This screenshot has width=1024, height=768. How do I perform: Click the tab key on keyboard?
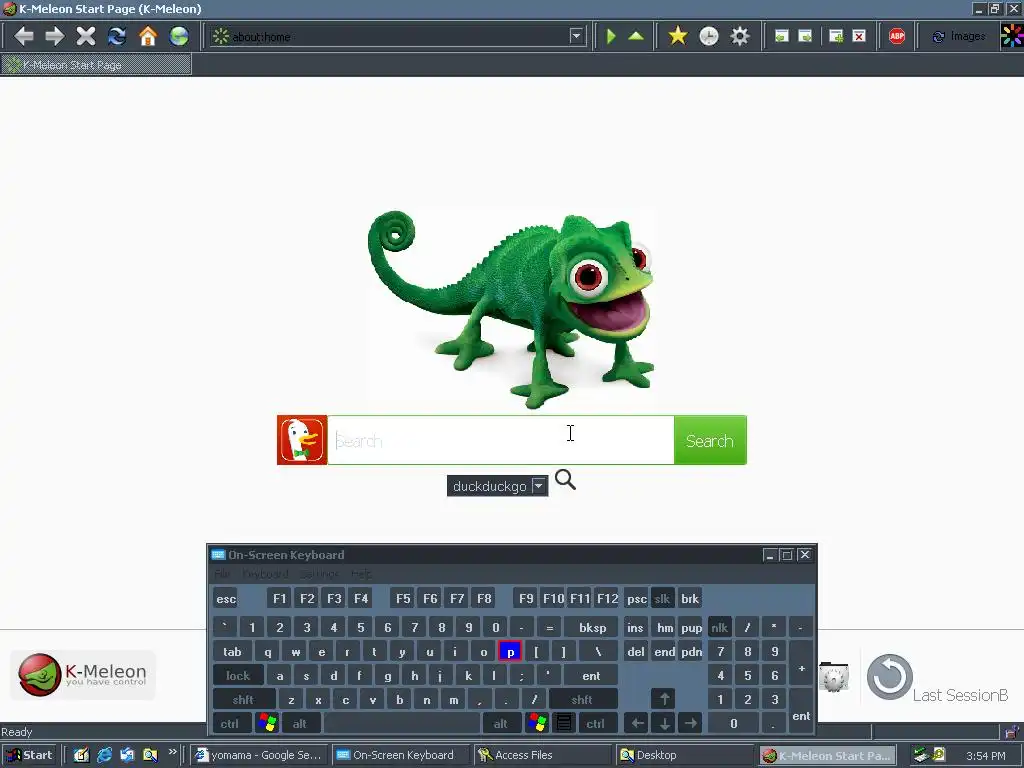point(232,652)
